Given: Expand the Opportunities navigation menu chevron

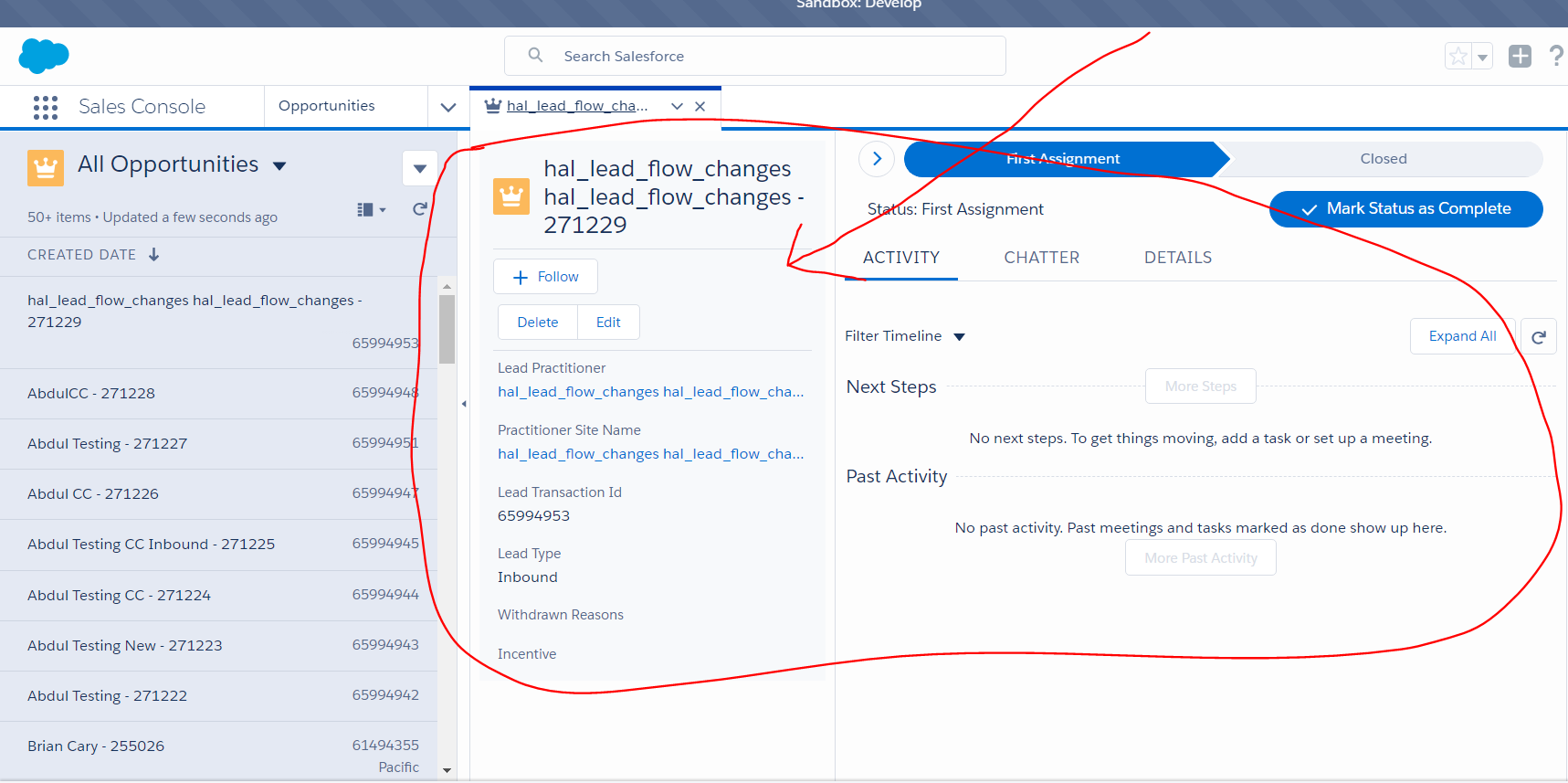Looking at the screenshot, I should tap(448, 107).
